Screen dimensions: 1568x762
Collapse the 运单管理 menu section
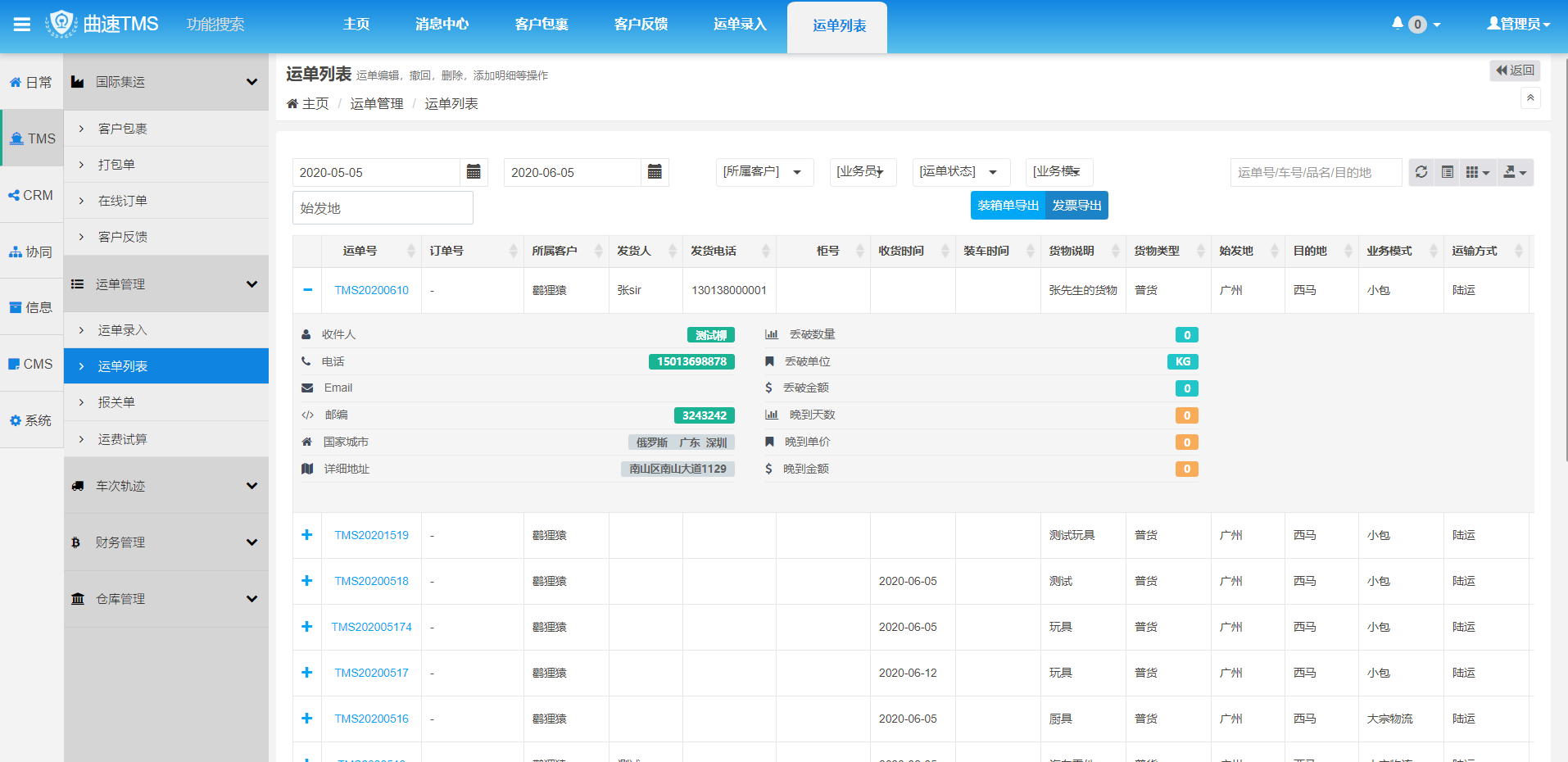(x=166, y=284)
